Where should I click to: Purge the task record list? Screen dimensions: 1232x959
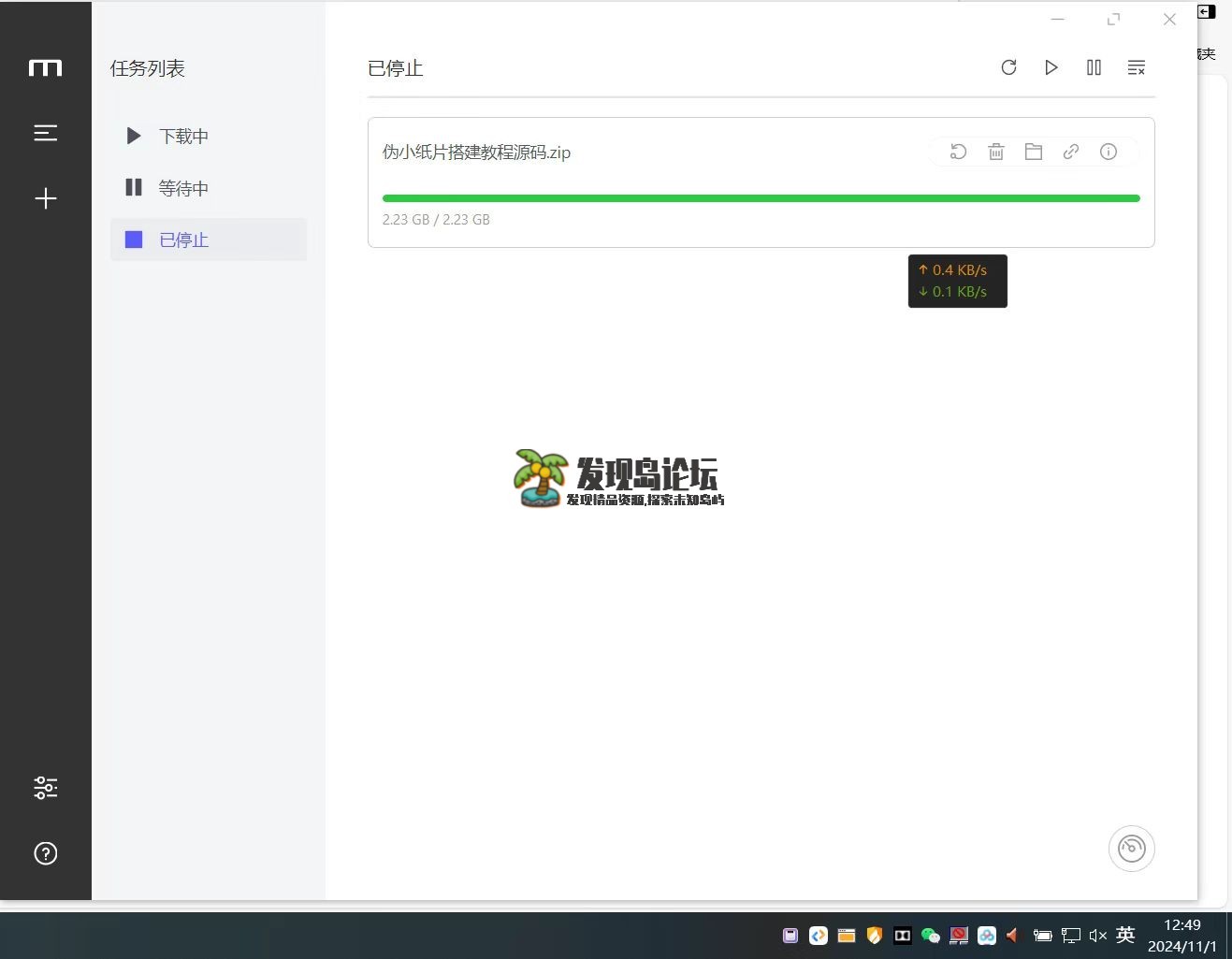point(1137,67)
